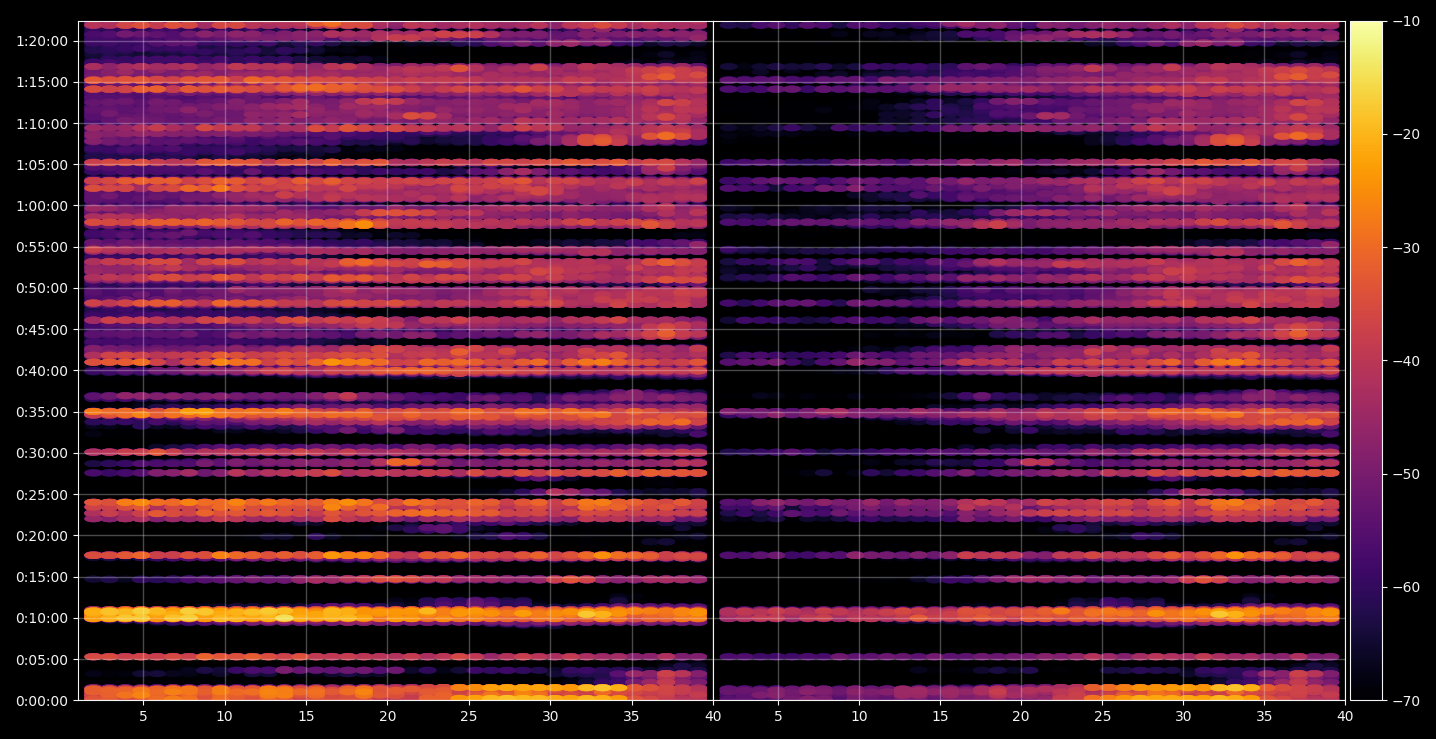The width and height of the screenshot is (1436, 739).
Task: Click the colorbar tick label −10
Action: click(1406, 21)
